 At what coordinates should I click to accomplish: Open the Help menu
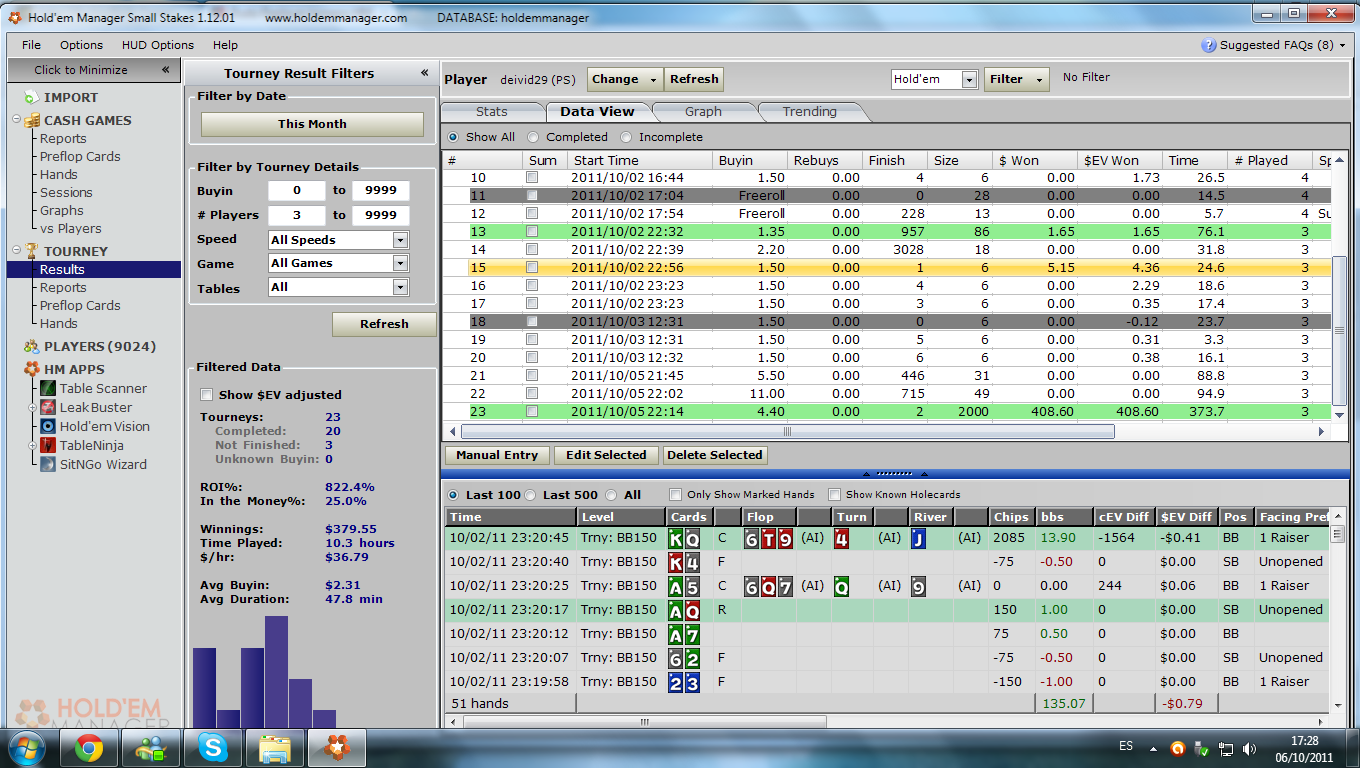(225, 45)
